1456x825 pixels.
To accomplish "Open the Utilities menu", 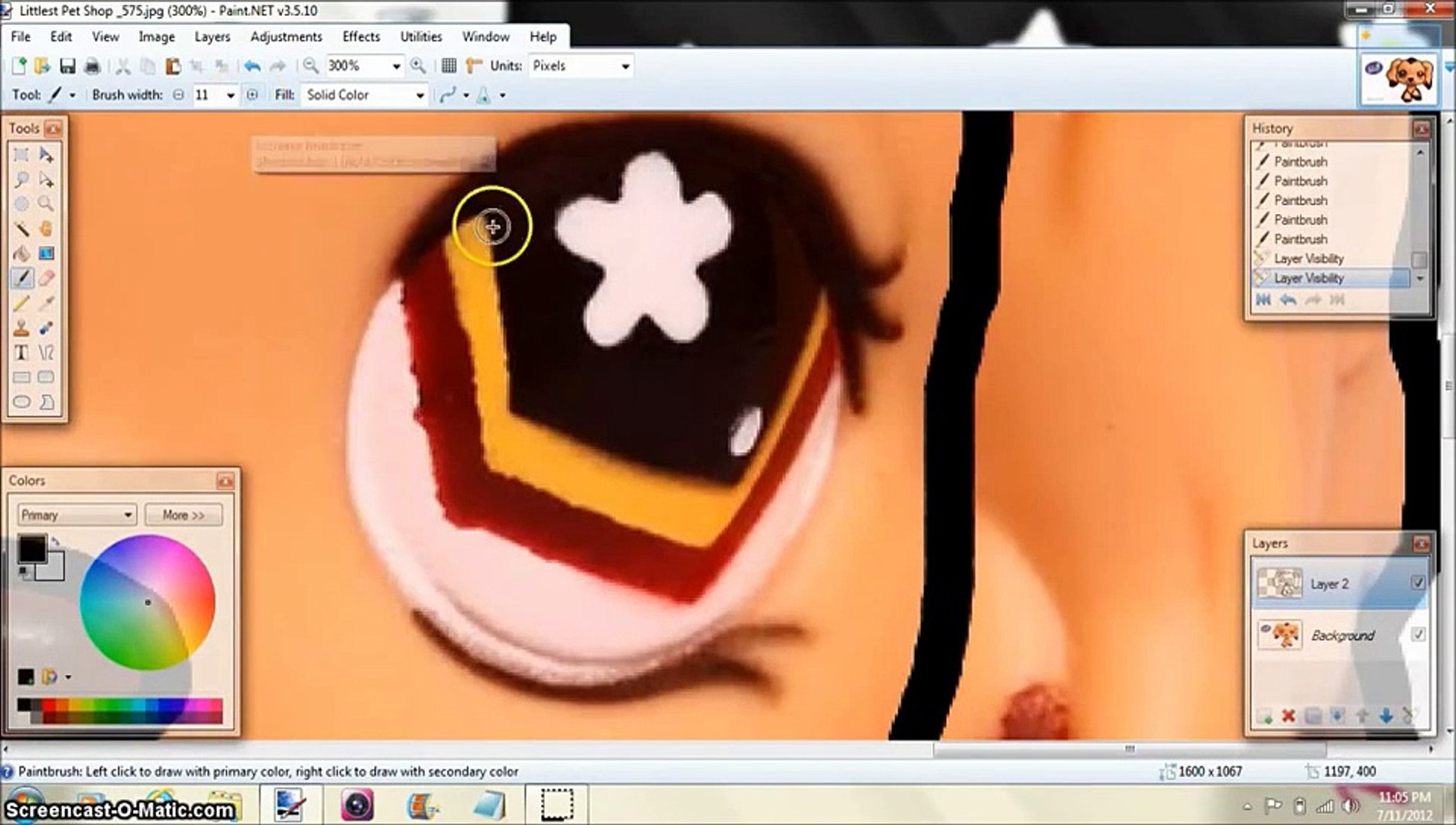I will (x=421, y=37).
